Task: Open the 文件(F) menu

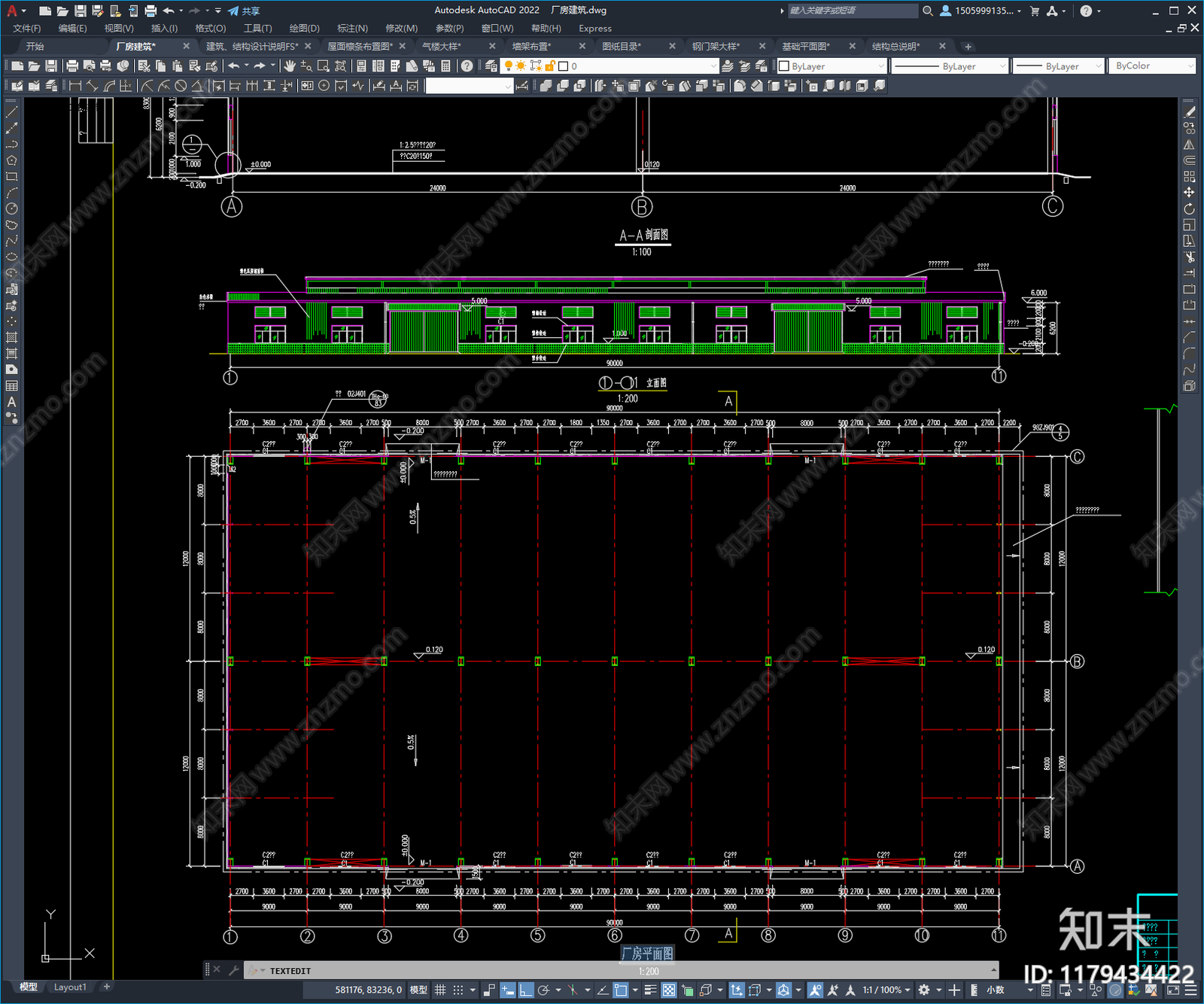Action: click(27, 28)
